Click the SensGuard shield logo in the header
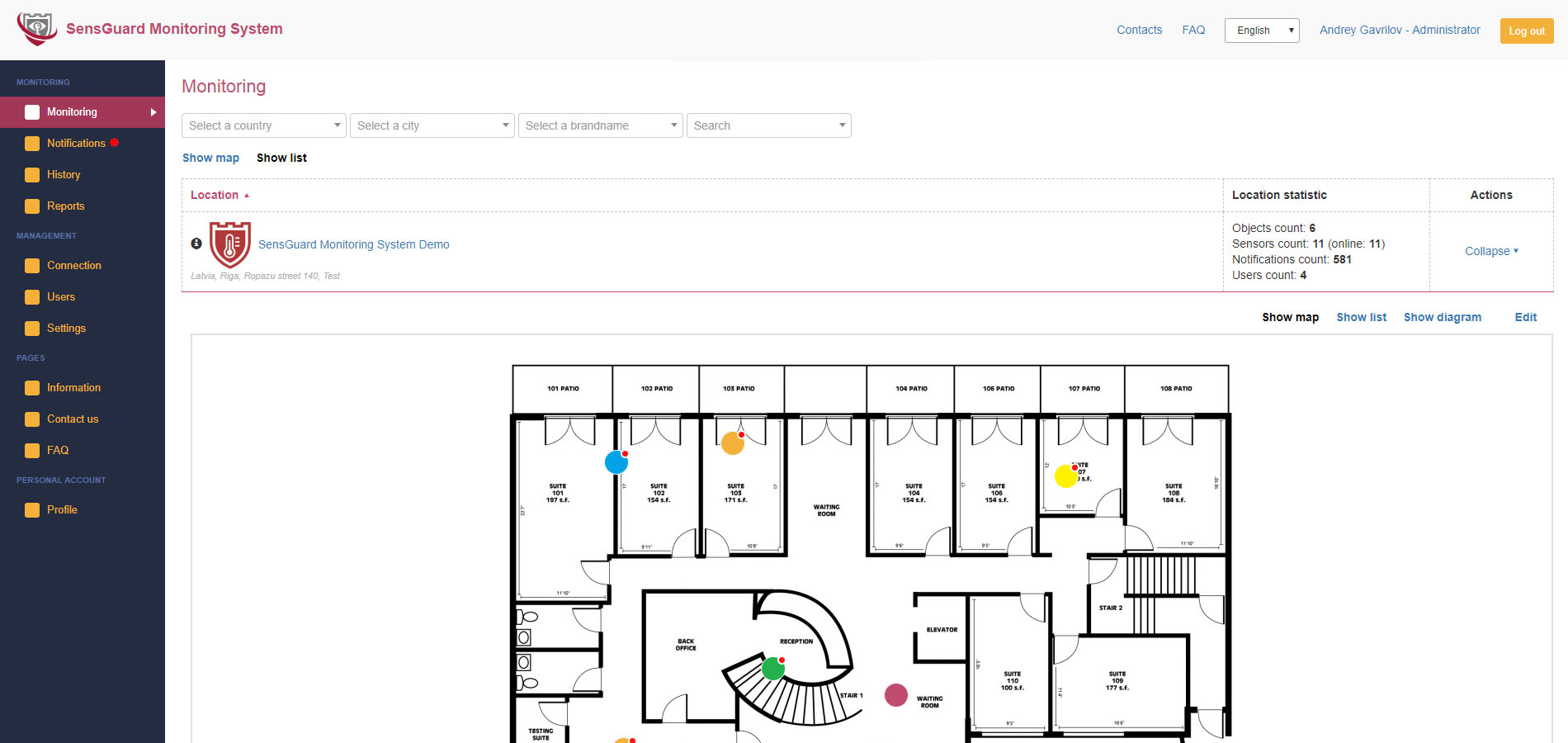 [37, 27]
